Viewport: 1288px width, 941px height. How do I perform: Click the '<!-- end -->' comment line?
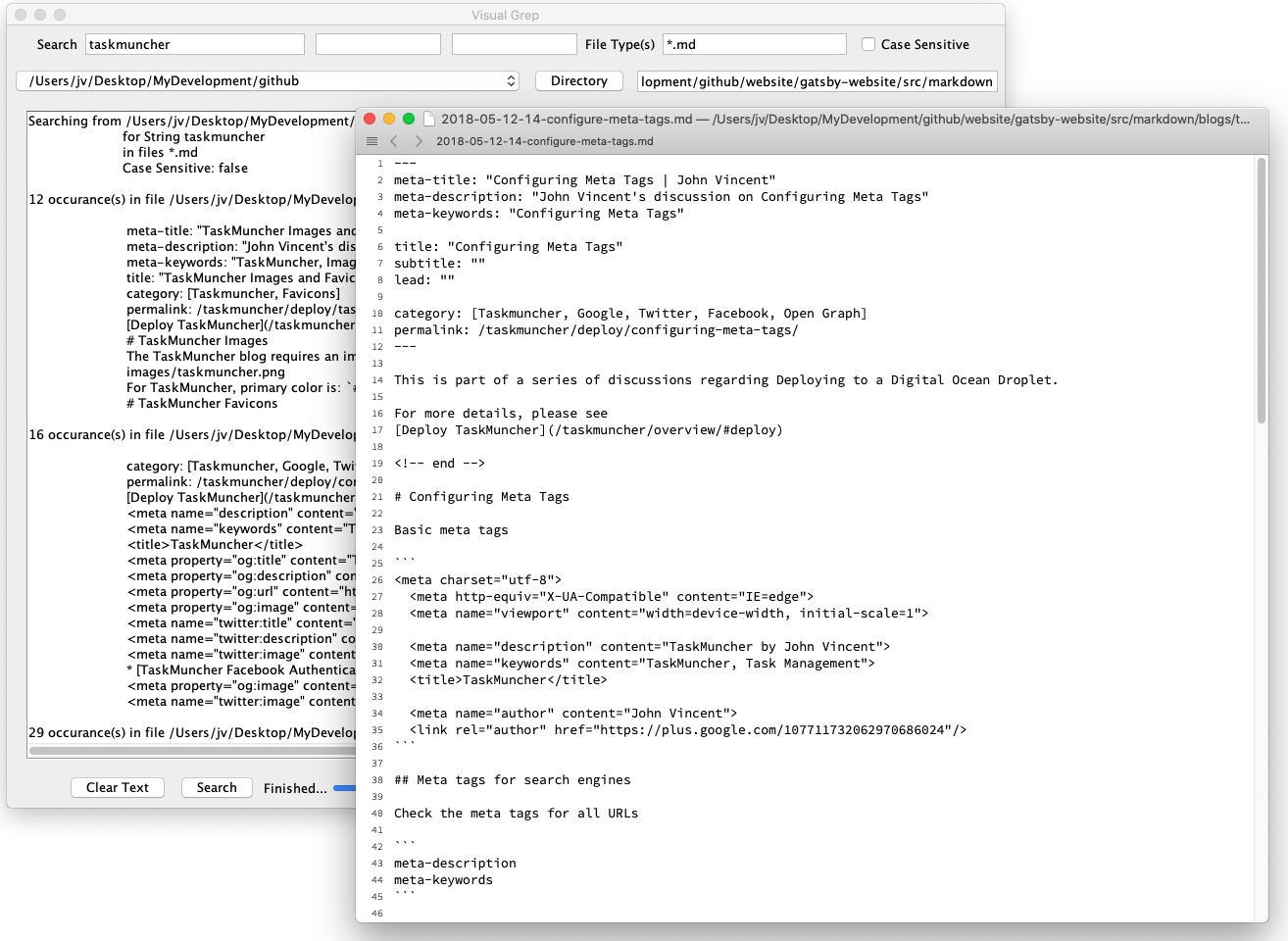click(x=439, y=464)
